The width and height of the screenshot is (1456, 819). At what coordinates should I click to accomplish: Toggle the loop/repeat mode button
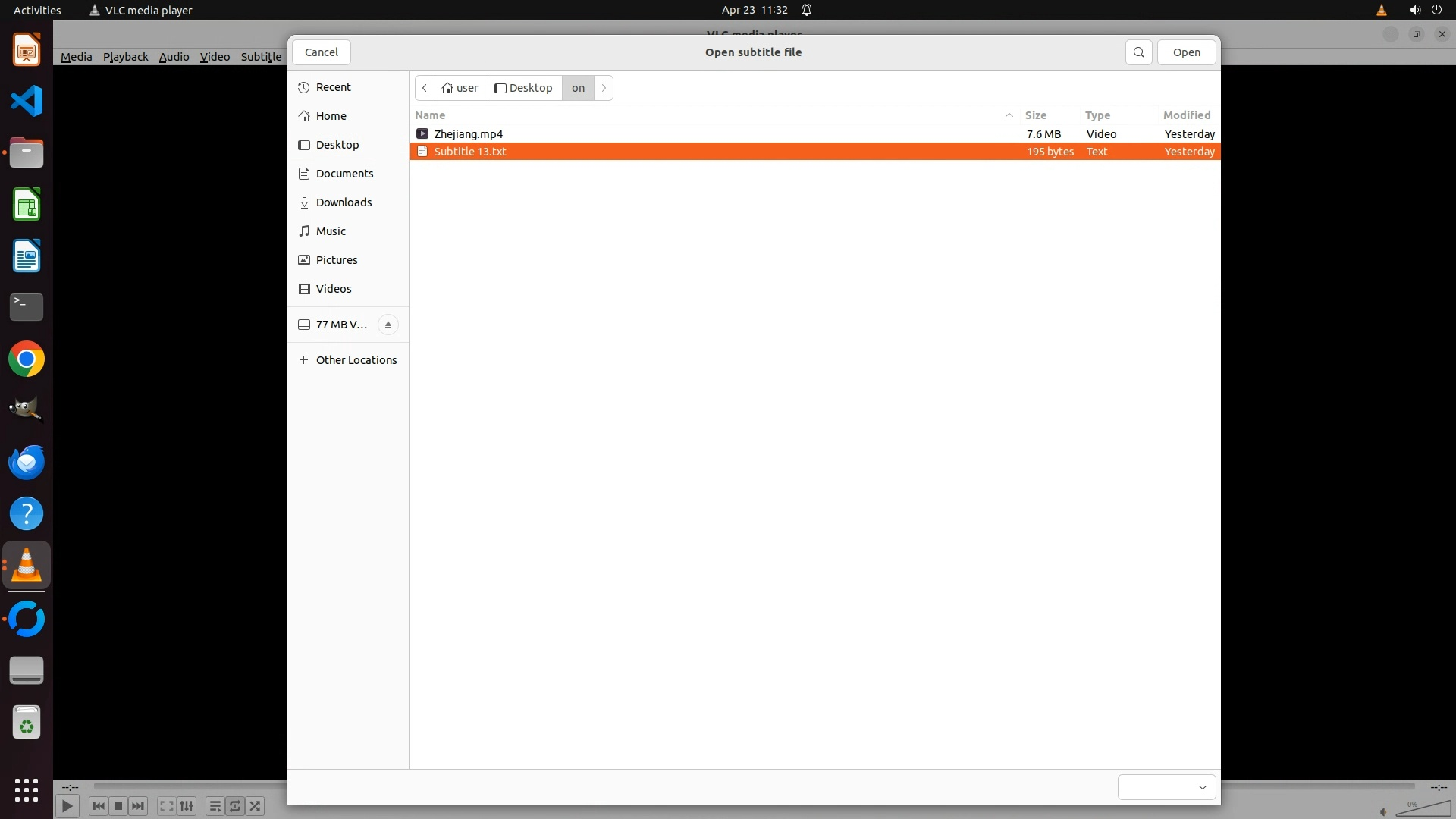235,806
